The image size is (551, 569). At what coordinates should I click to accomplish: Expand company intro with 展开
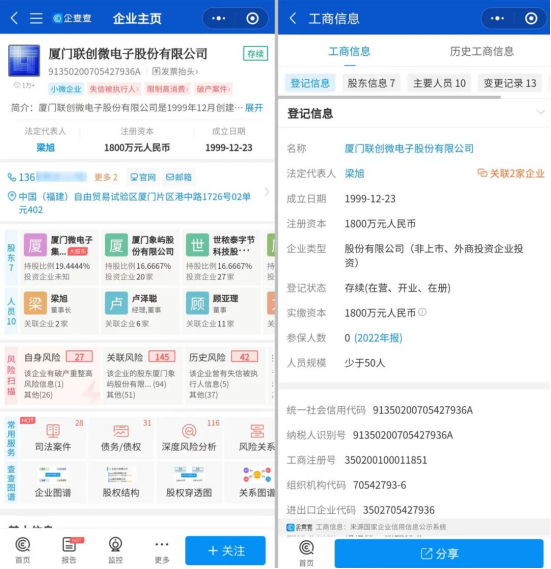point(254,108)
